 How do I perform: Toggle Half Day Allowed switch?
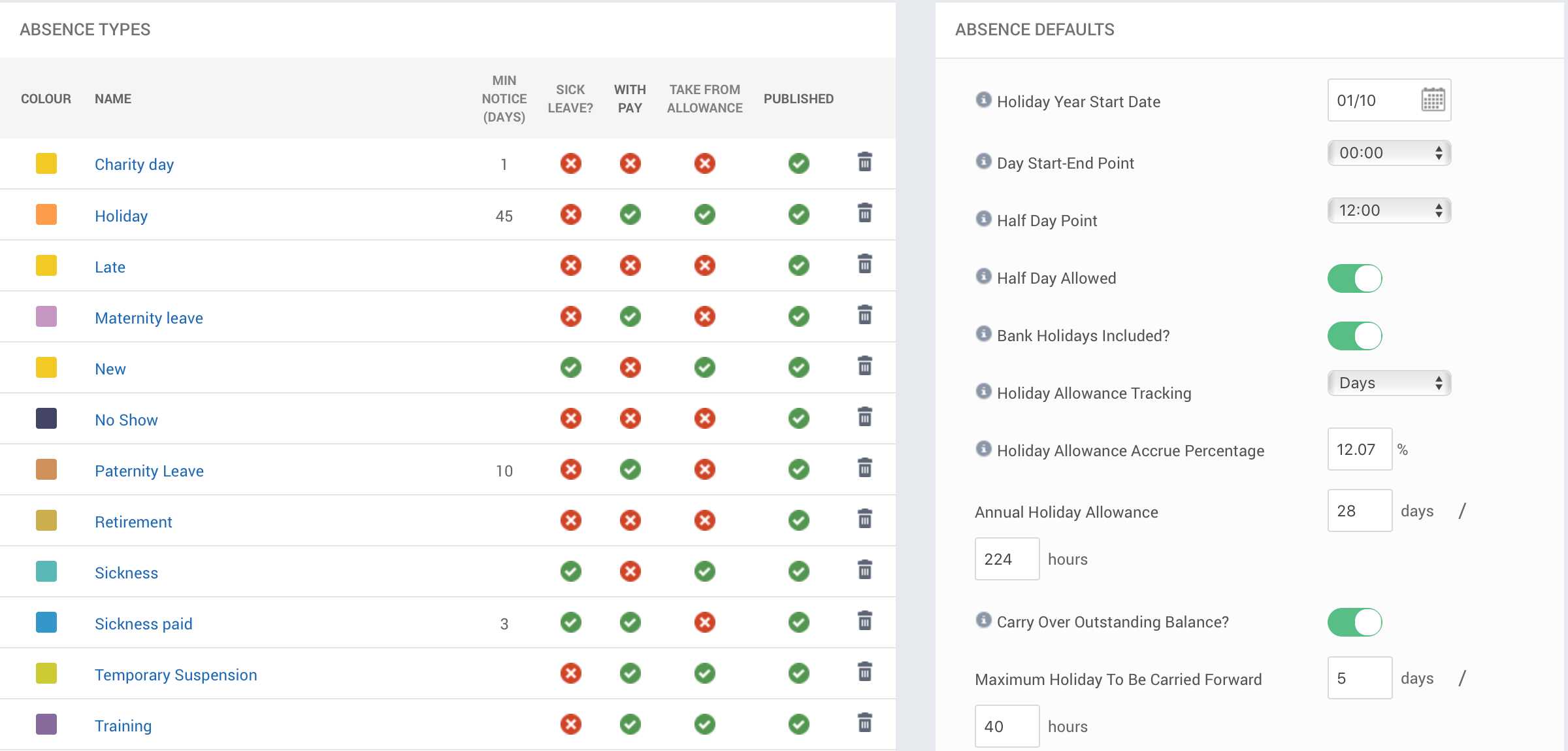tap(1354, 278)
